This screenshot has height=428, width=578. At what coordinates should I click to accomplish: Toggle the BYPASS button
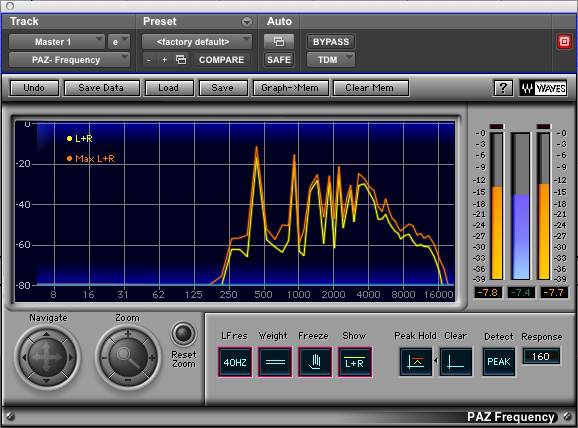click(x=331, y=42)
